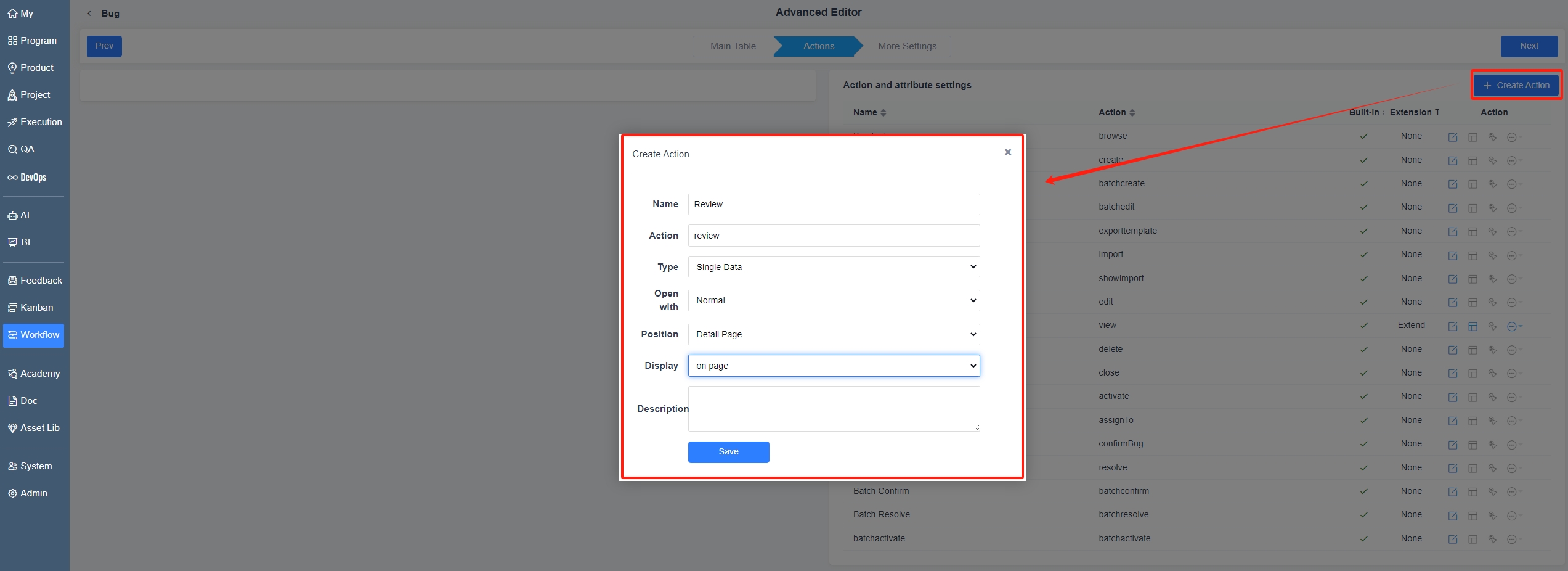Open the Asset Lib module
This screenshot has width=1568, height=571.
coord(35,428)
